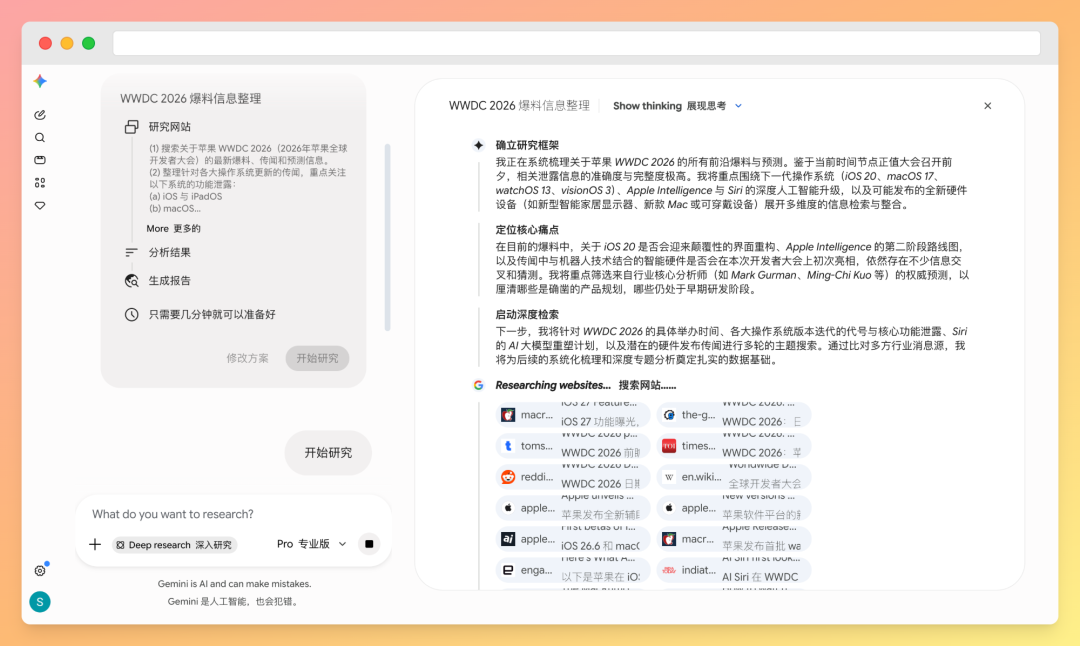Screen dimensions: 1080x646
Task: Click the clock icon beside 只需要几分钟就可以准备好
Action: pos(132,315)
